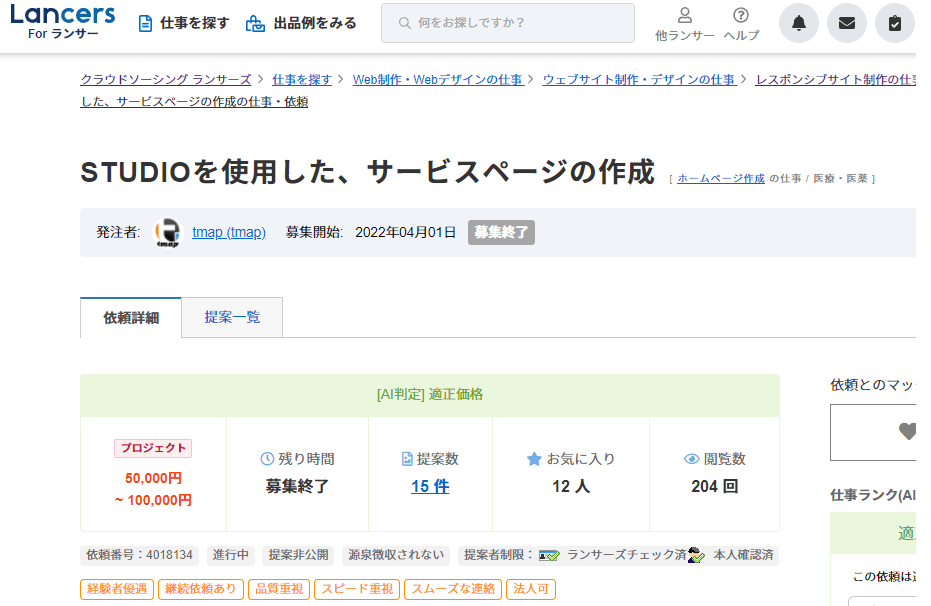The image size is (931, 606).
Task: Click the 他ランサー person icon
Action: tap(685, 16)
